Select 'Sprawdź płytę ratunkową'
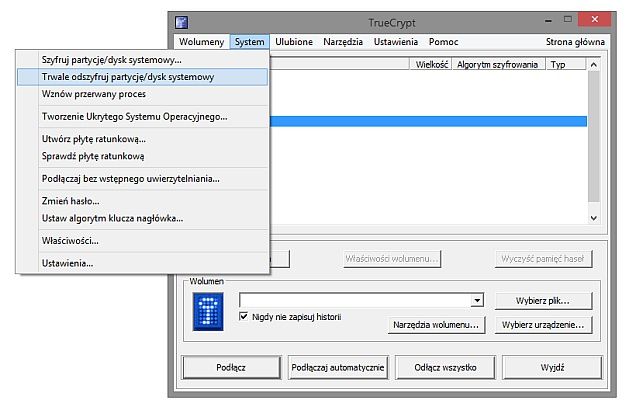 coord(142,156)
